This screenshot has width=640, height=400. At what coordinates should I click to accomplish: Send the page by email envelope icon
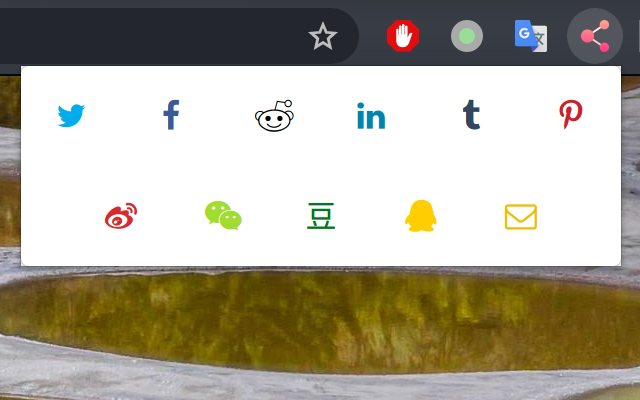coord(521,217)
